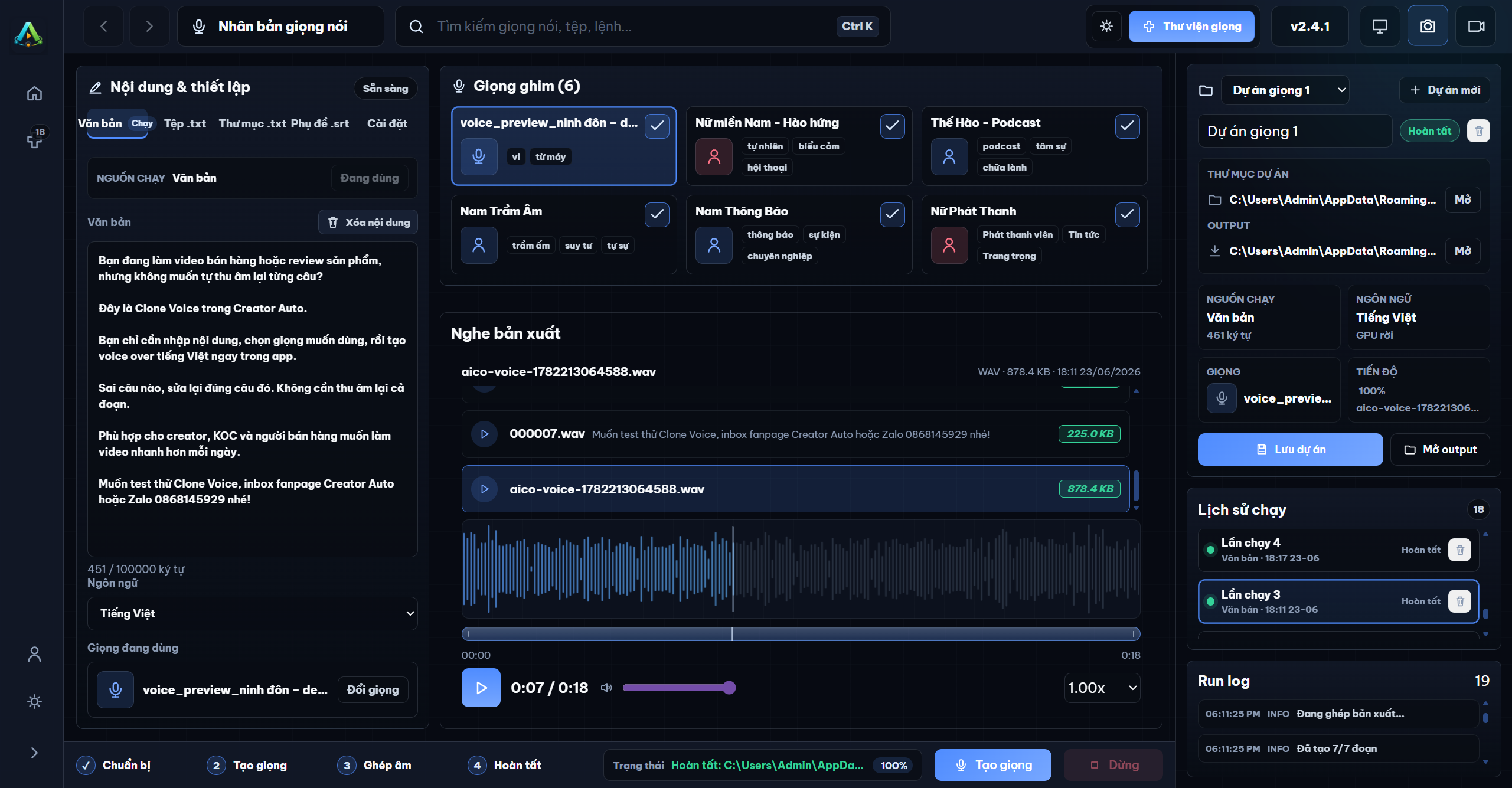This screenshot has height=788, width=1512.
Task: Switch to the Thư mục .txt tab
Action: [x=252, y=123]
